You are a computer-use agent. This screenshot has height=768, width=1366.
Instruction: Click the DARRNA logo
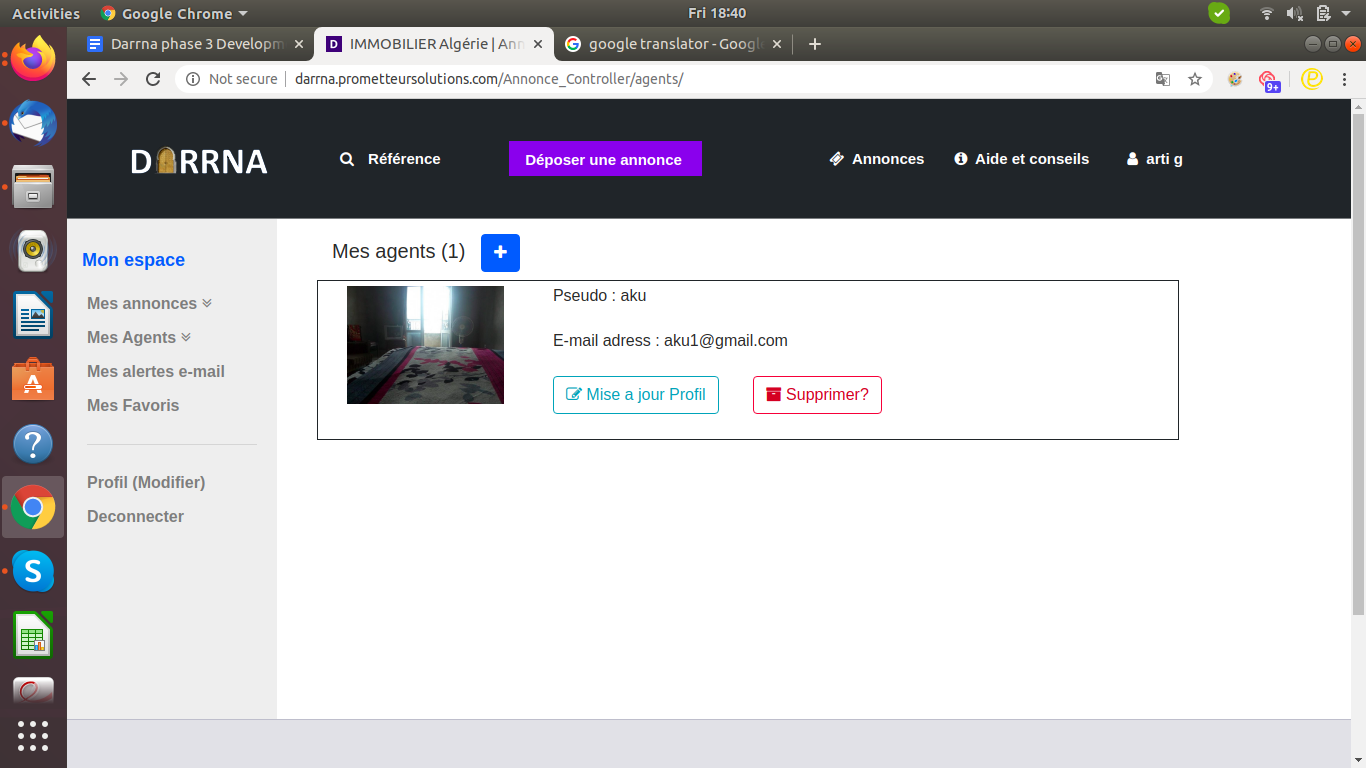coord(199,161)
